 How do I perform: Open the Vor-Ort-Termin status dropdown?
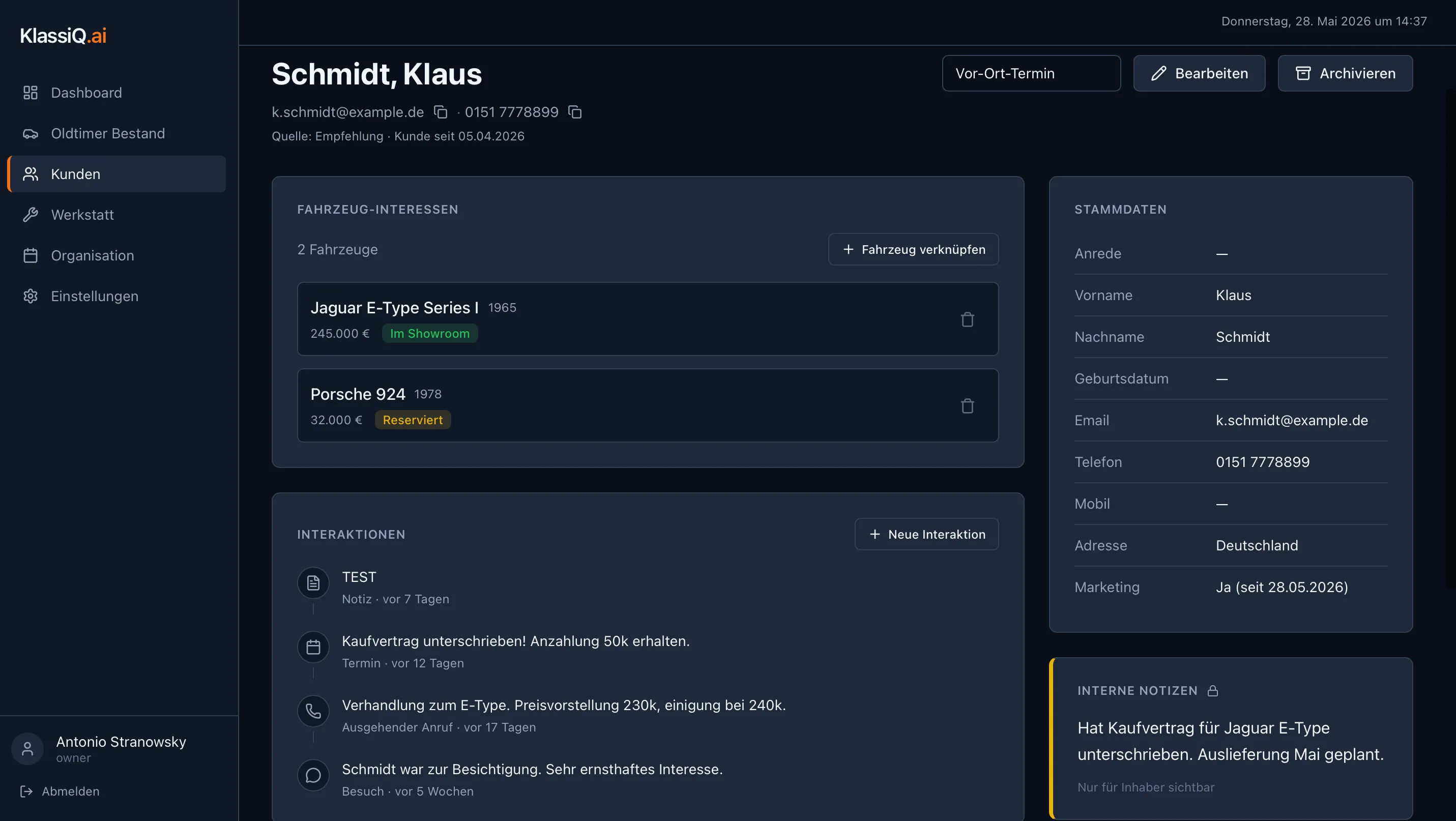1032,73
